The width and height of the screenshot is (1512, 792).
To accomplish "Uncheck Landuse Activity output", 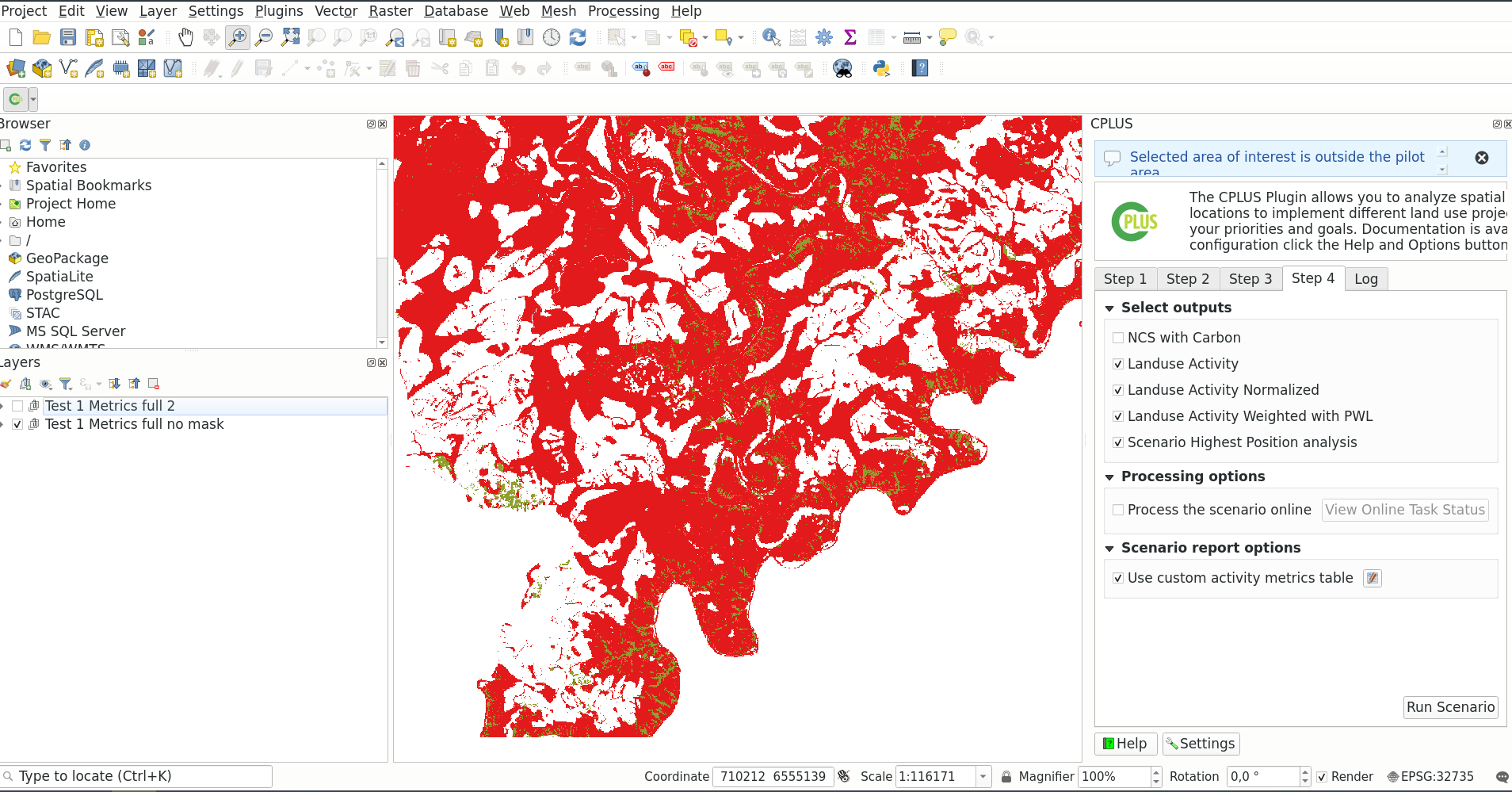I will 1118,364.
